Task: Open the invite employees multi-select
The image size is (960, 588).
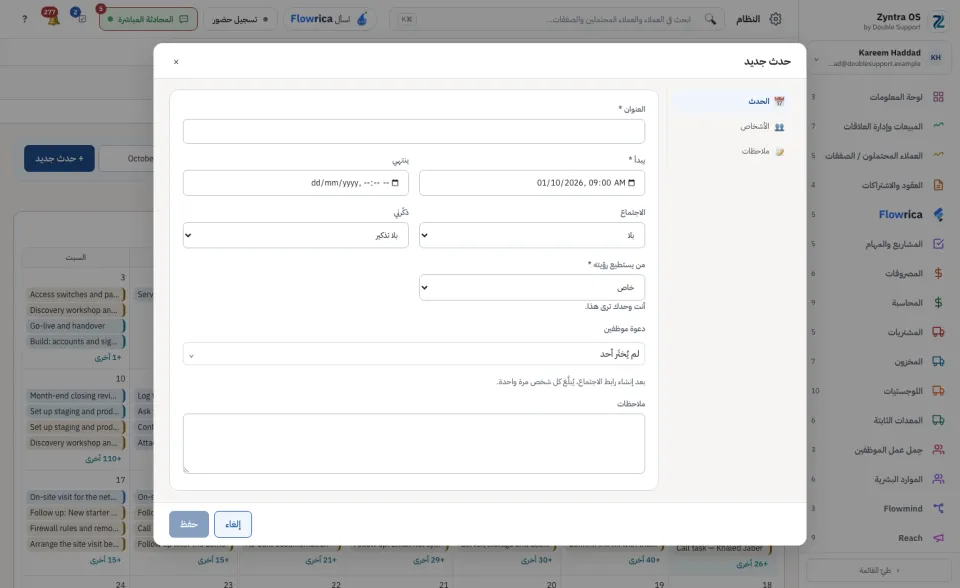Action: pos(414,353)
